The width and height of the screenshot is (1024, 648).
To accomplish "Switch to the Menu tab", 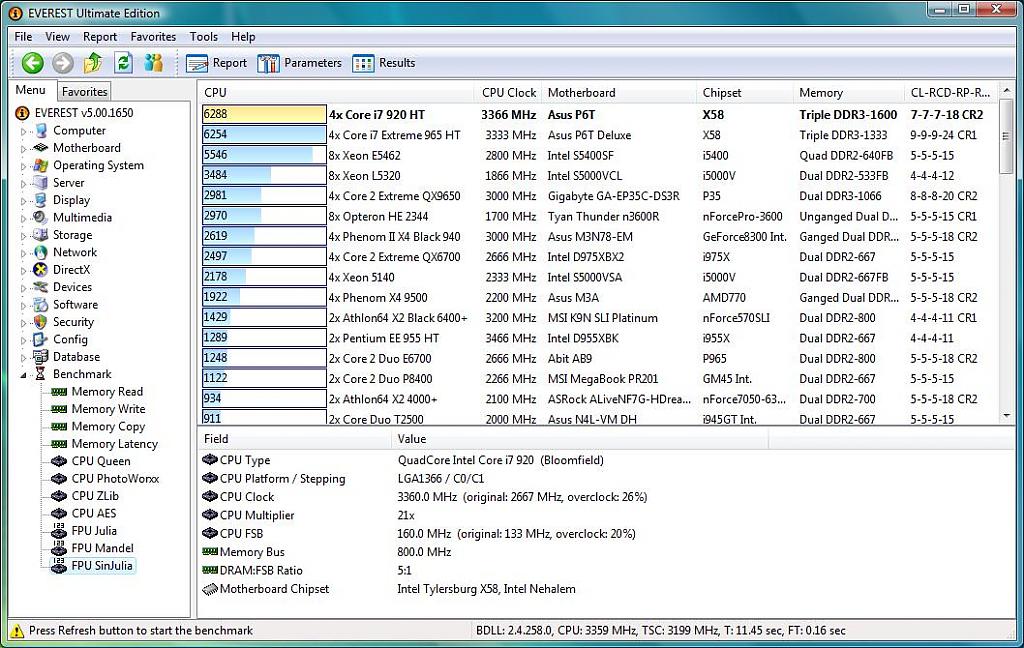I will pyautogui.click(x=31, y=90).
